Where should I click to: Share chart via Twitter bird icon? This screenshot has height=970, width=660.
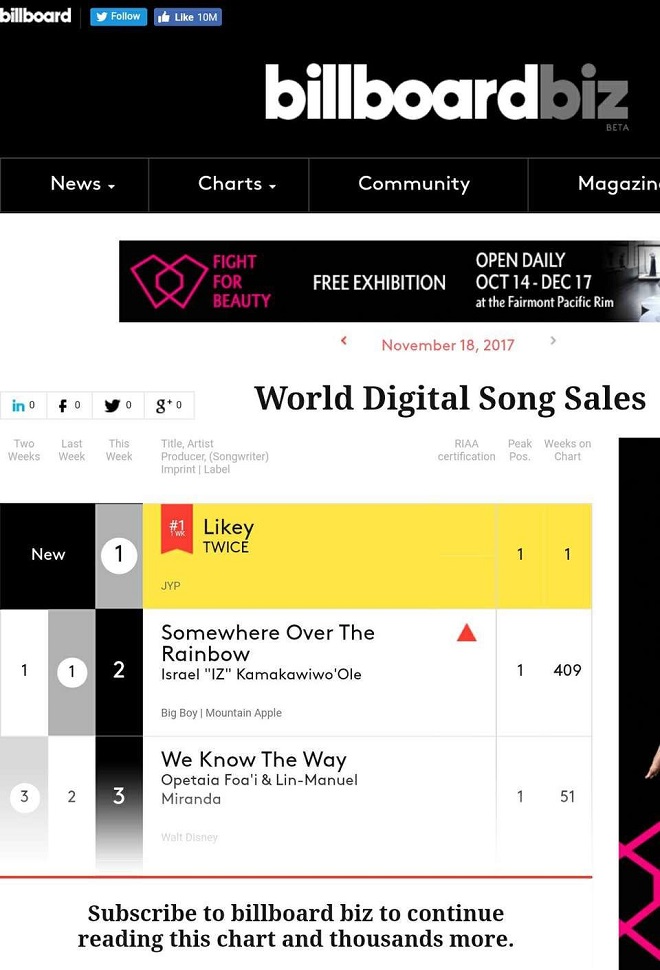(x=118, y=405)
